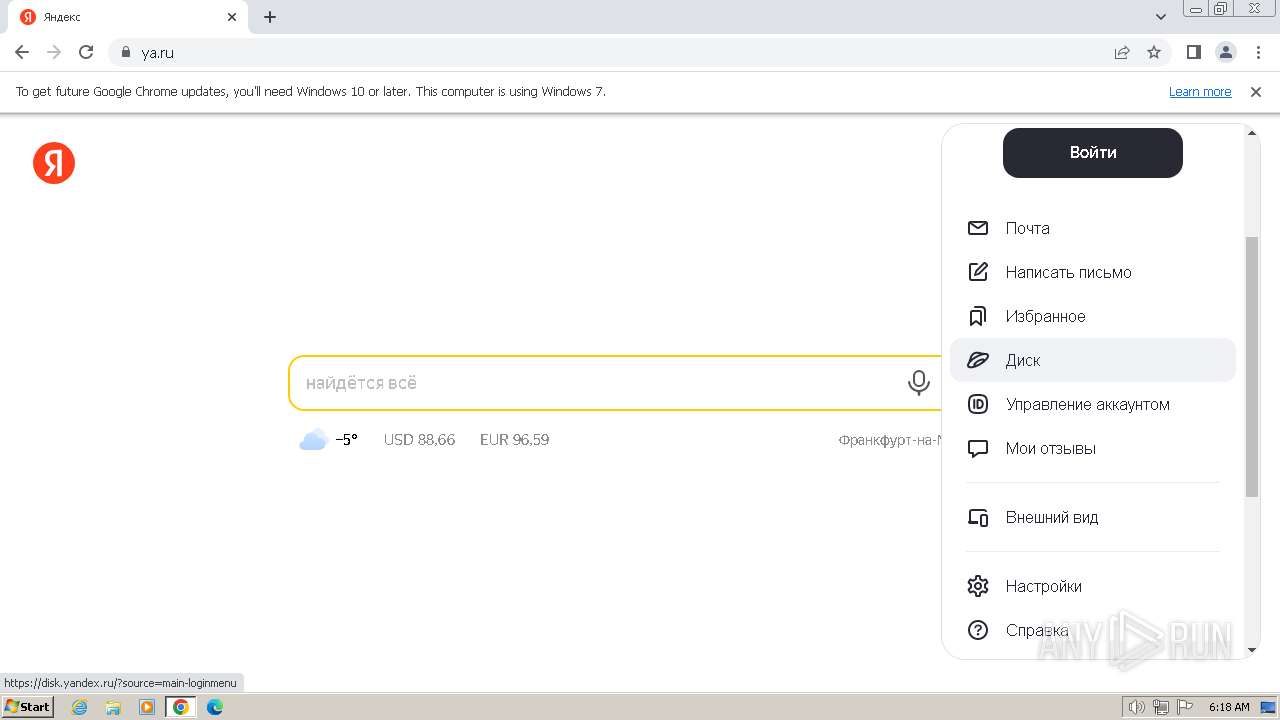Select Справка in the menu
This screenshot has width=1280, height=720.
[1093, 630]
